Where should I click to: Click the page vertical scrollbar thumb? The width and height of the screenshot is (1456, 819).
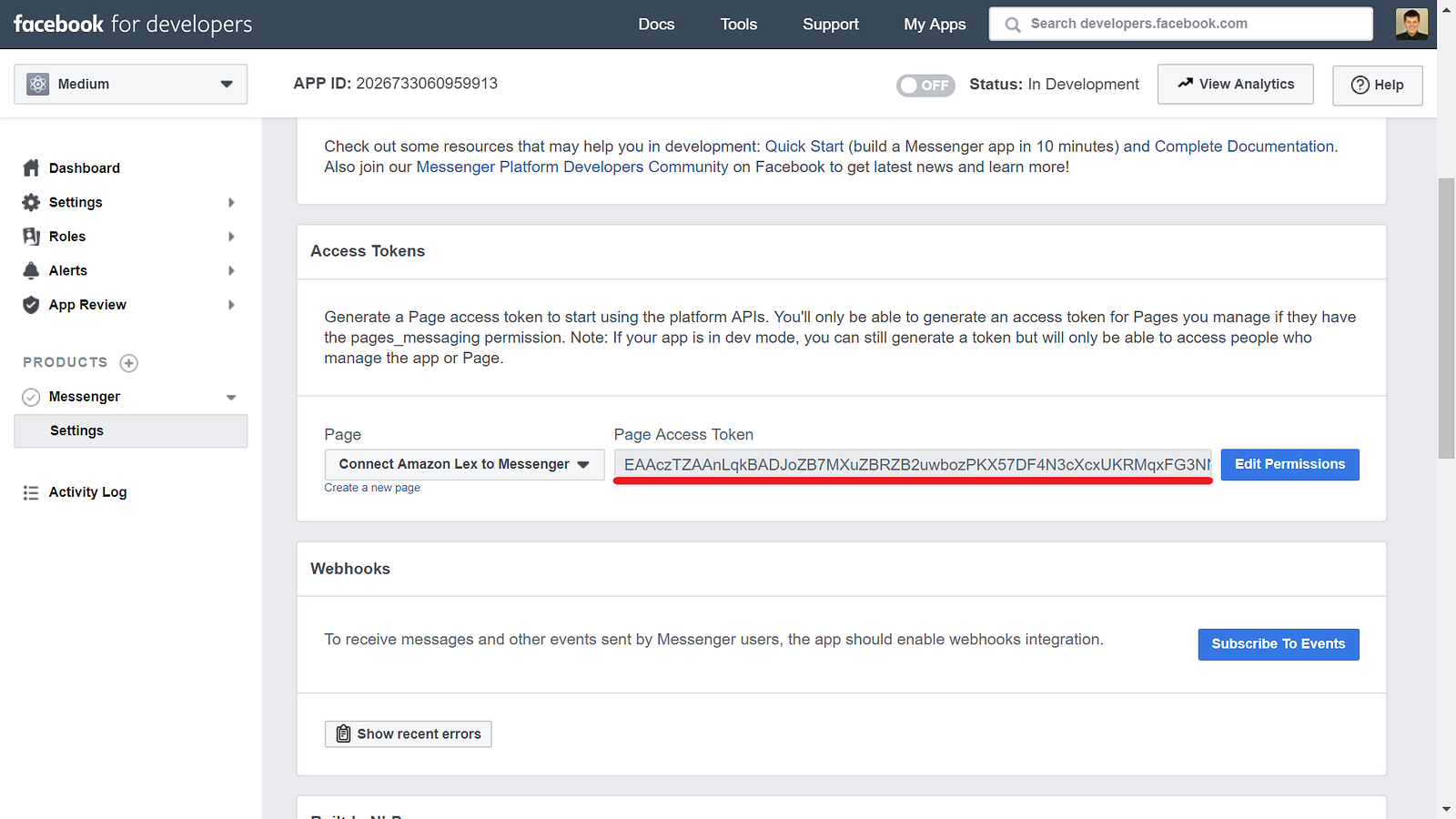[1446, 318]
